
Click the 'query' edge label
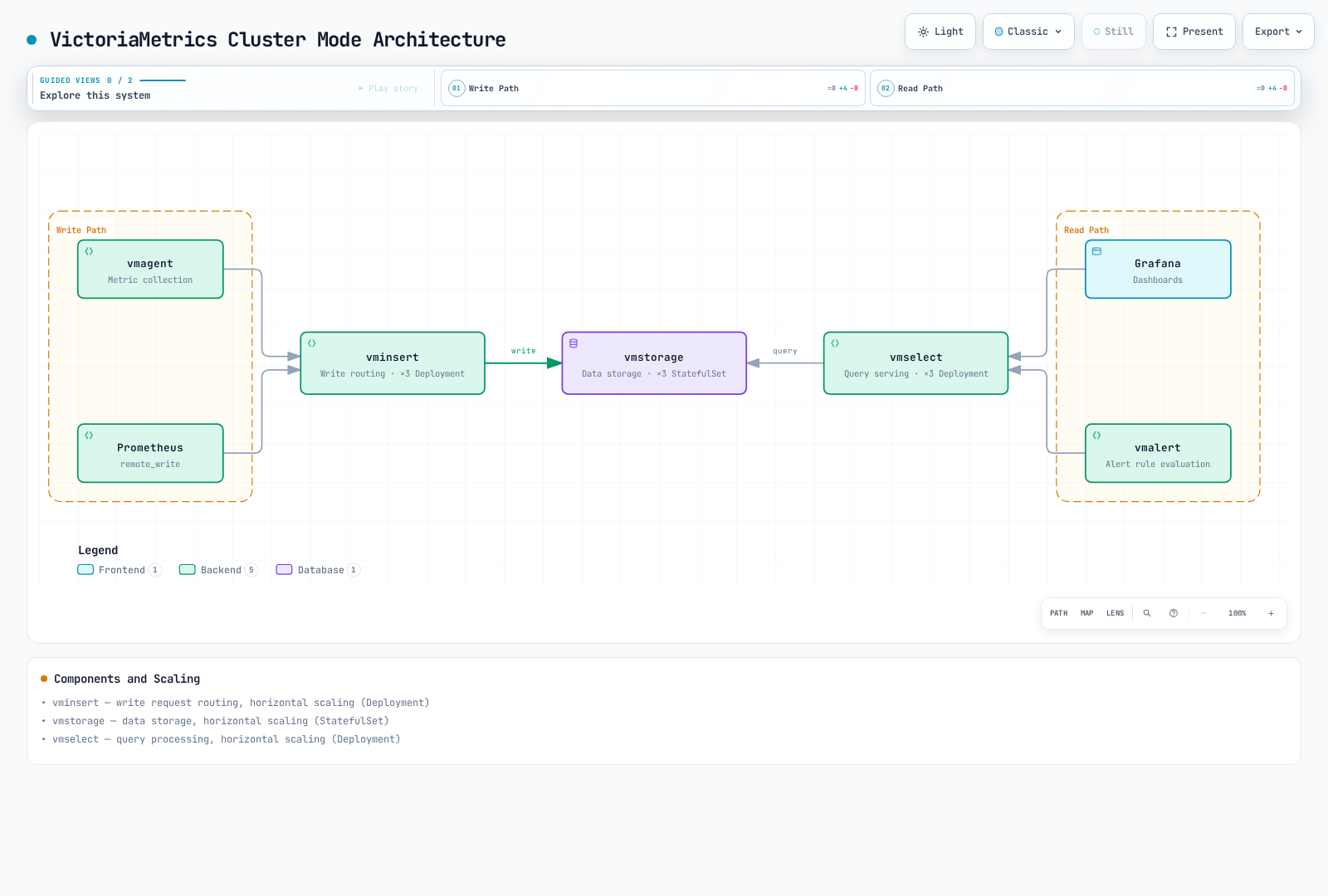(x=785, y=351)
